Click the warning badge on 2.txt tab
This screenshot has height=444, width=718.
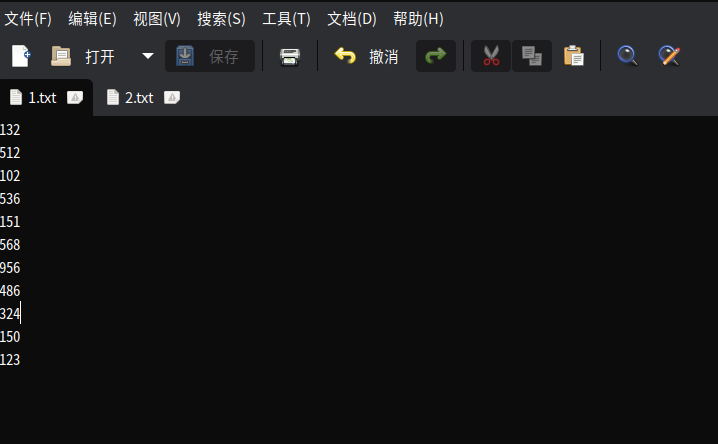(x=172, y=97)
